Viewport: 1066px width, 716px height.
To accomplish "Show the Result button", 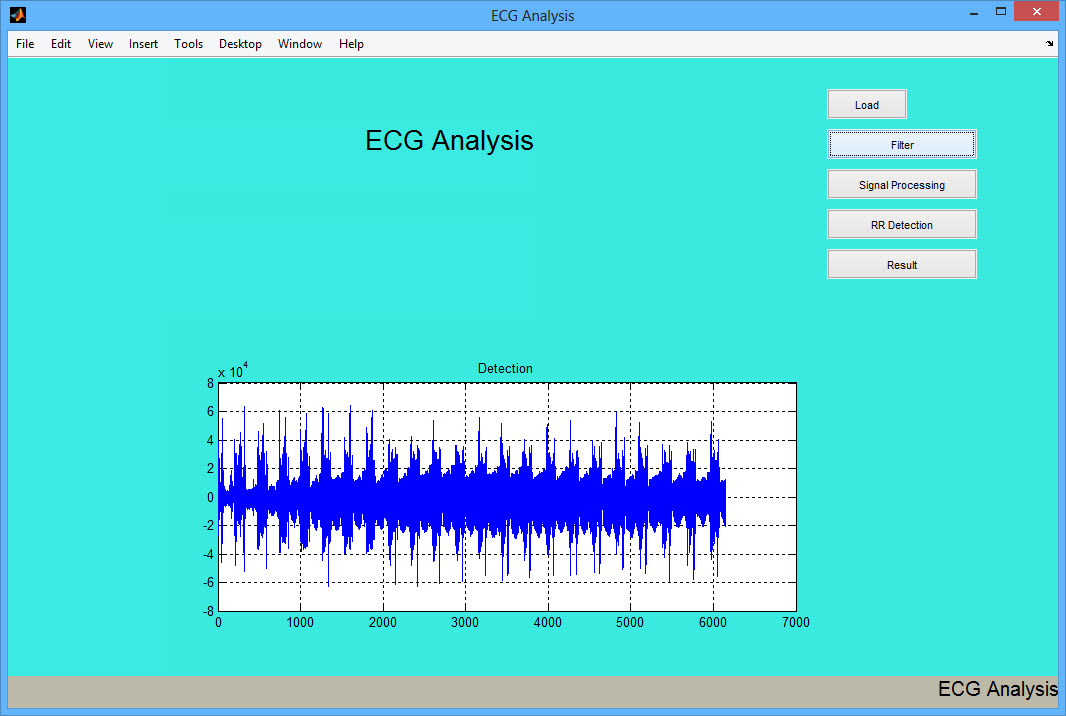I will [x=902, y=265].
